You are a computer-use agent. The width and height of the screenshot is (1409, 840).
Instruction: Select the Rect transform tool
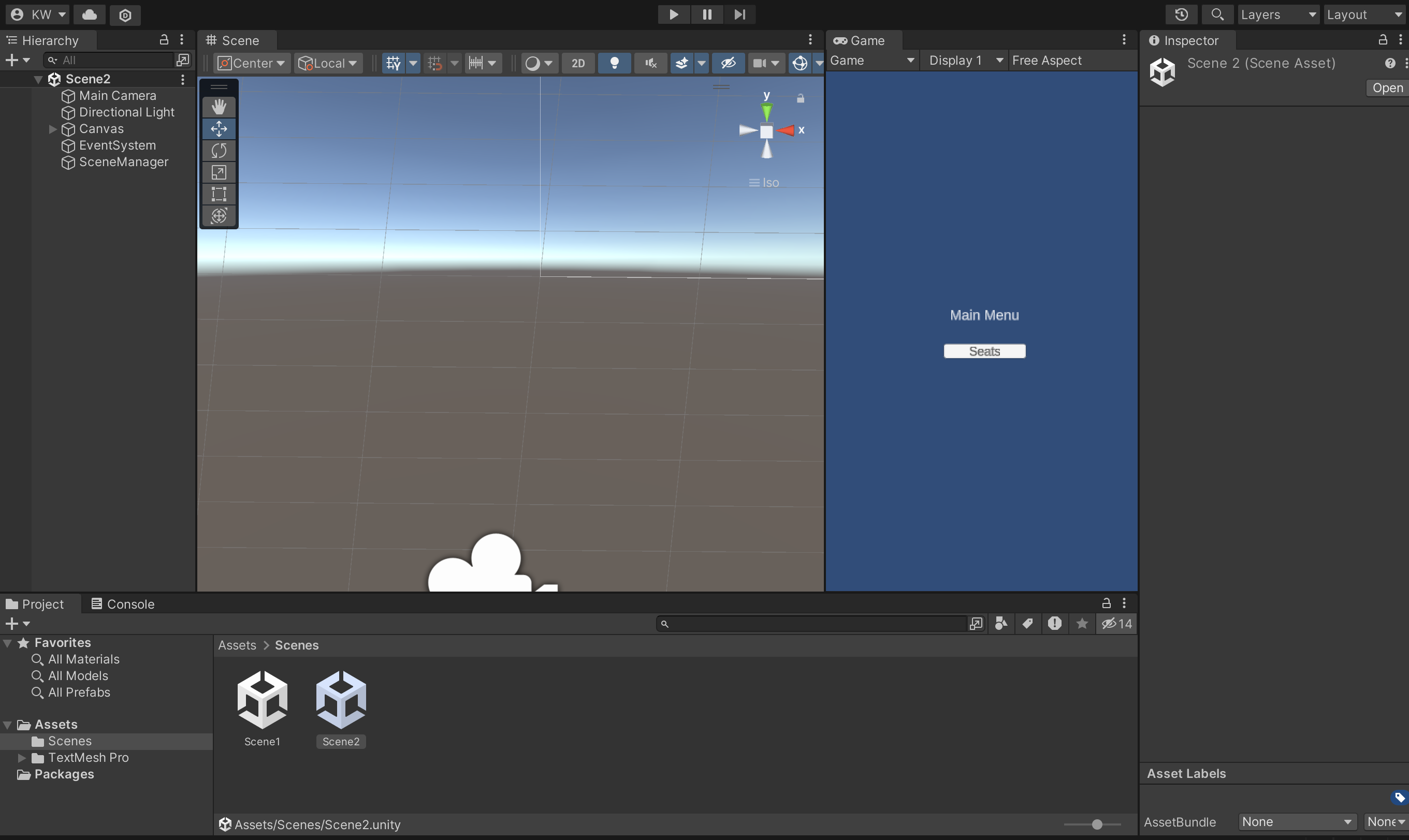pos(219,194)
